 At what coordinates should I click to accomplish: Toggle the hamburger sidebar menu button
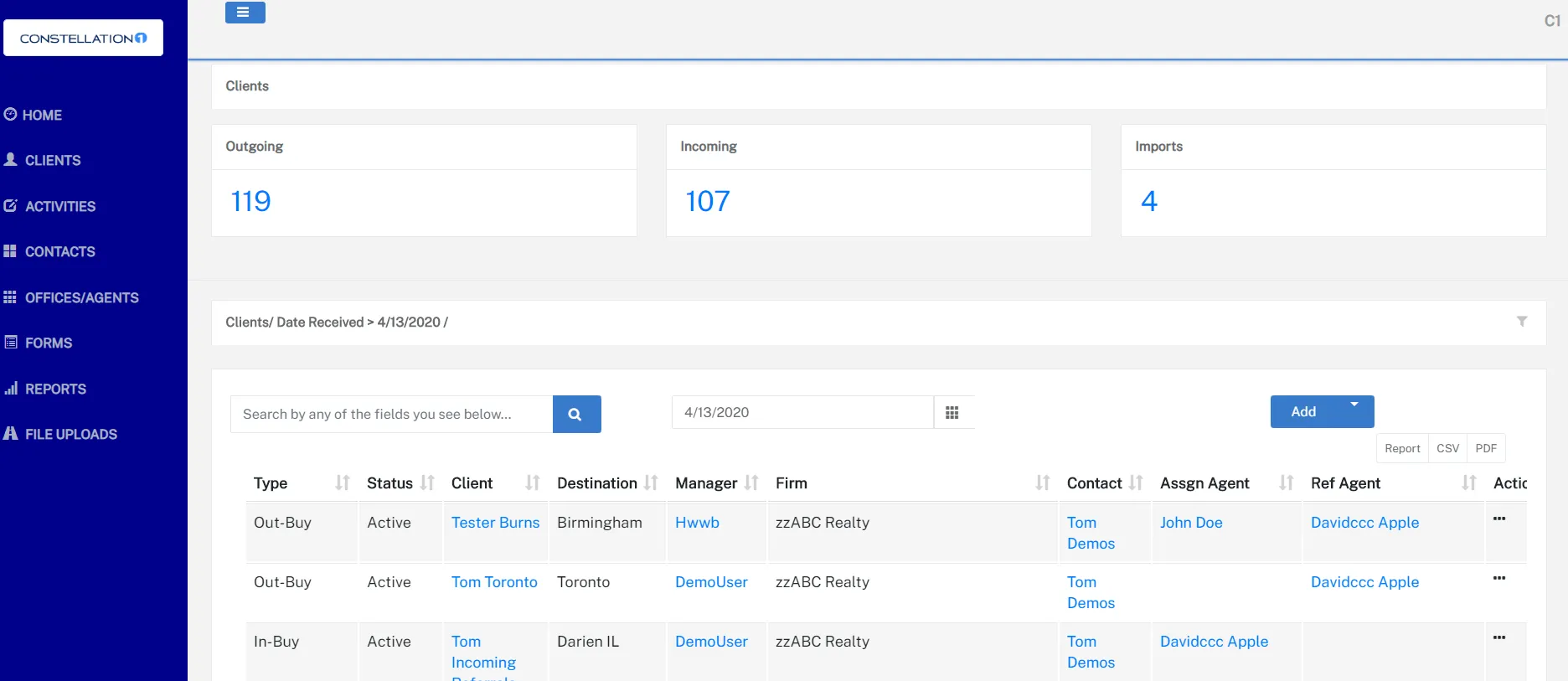[x=245, y=12]
